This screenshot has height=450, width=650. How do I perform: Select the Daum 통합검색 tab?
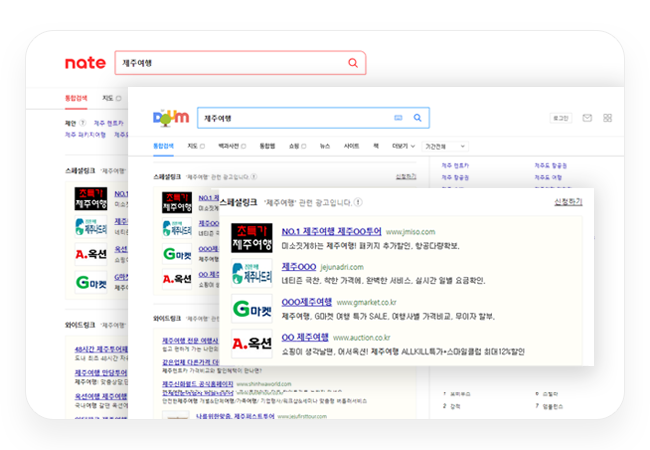[163, 146]
